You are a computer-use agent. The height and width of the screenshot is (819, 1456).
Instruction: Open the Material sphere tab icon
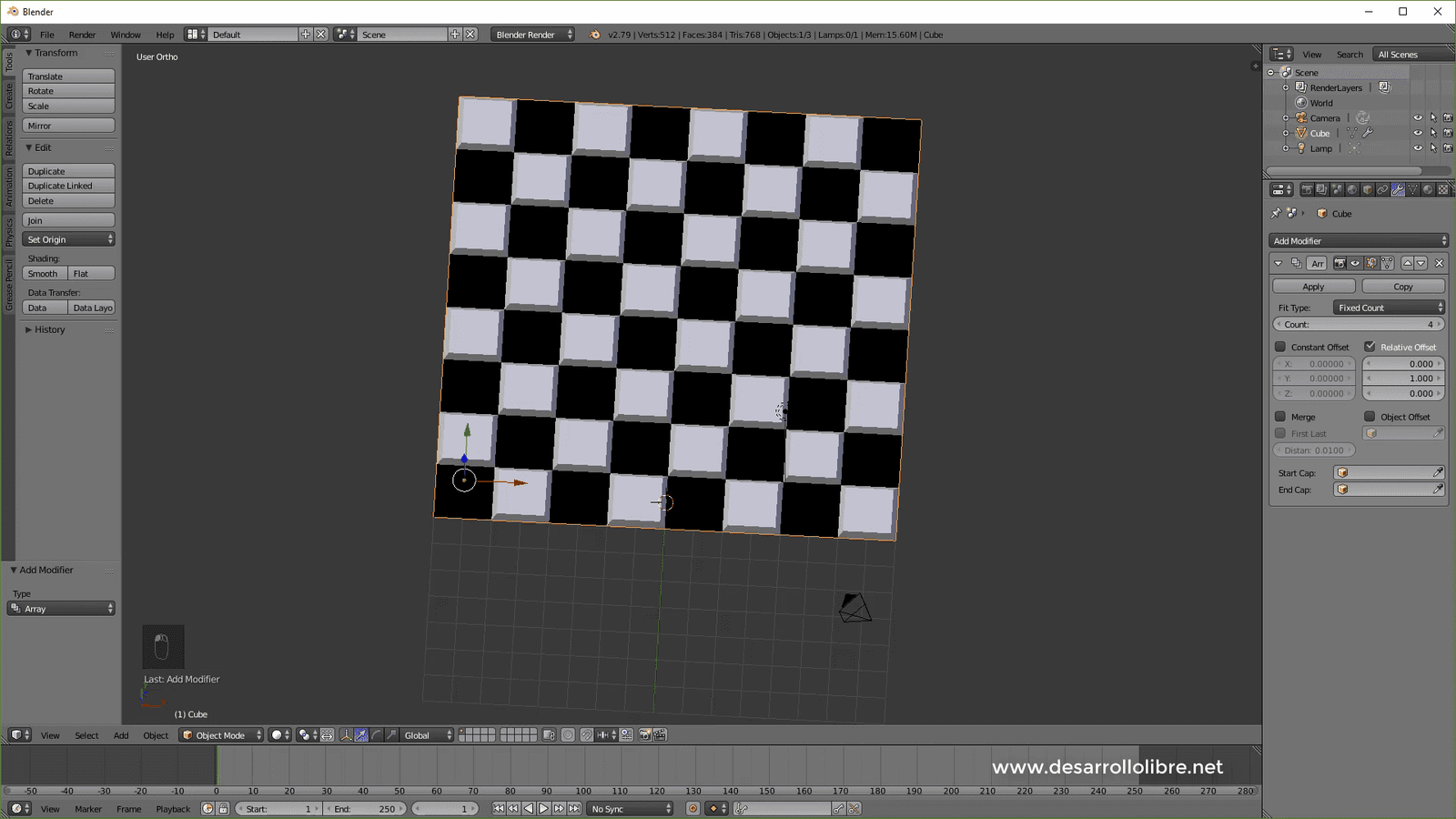point(1428,189)
